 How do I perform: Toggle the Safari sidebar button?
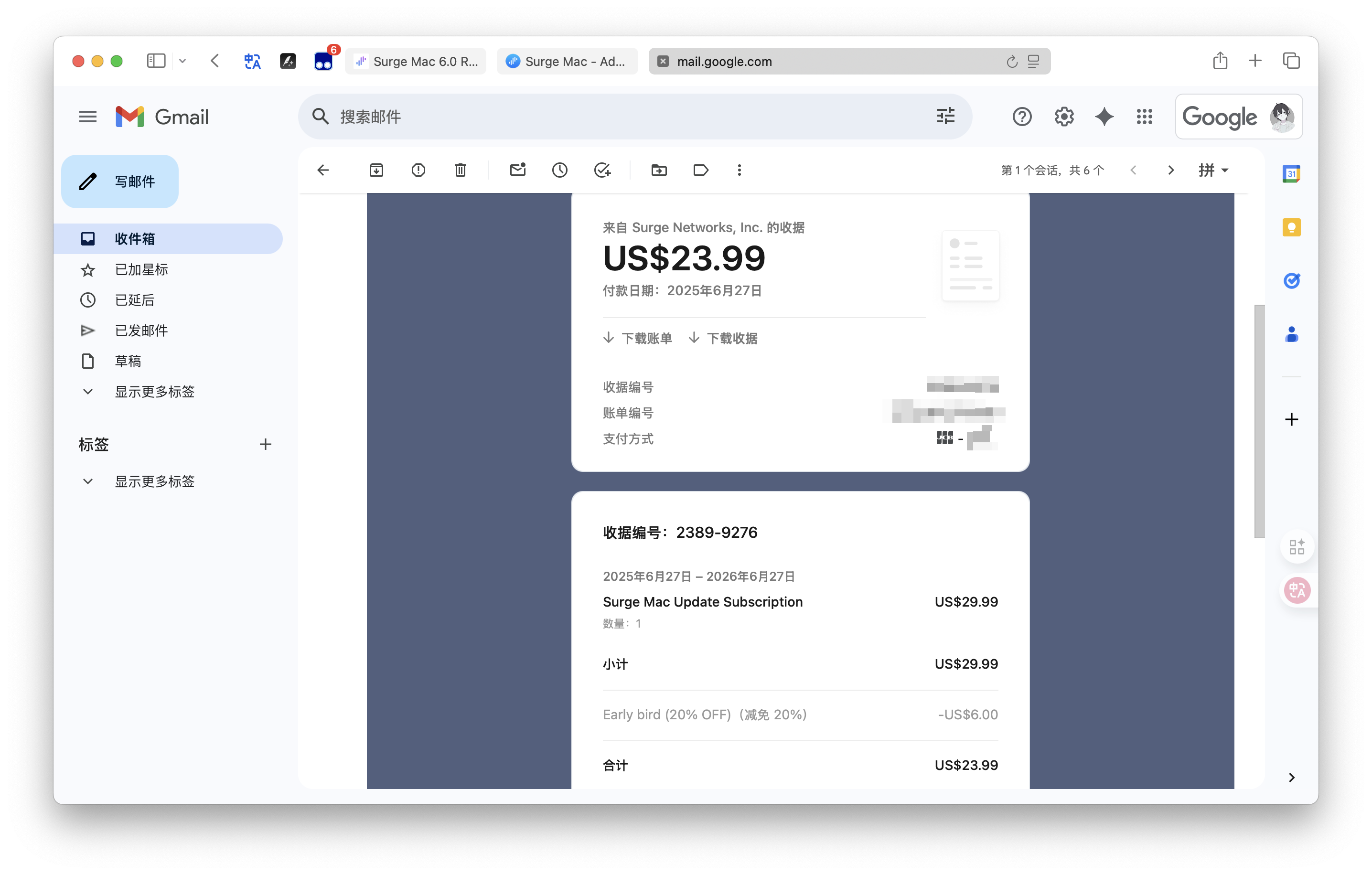156,61
